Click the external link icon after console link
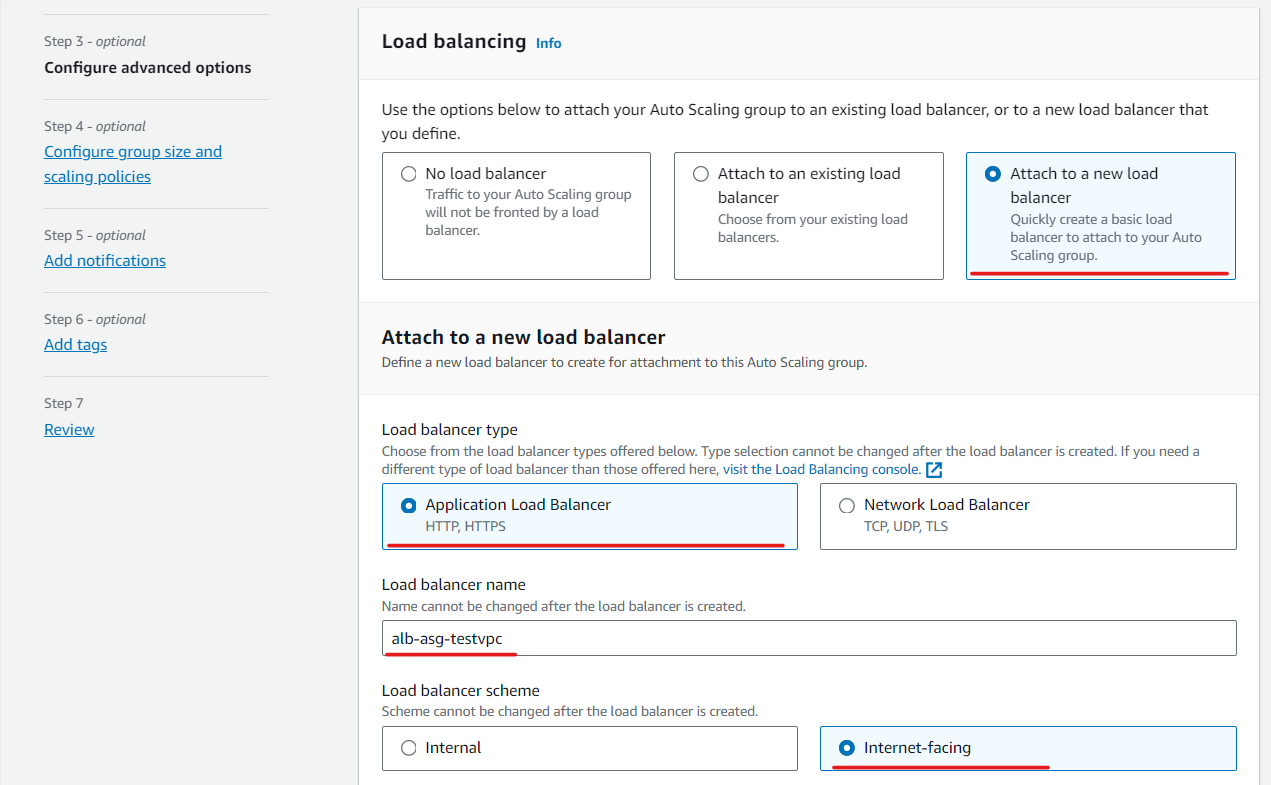Screen dimensions: 1271x785 934,469
